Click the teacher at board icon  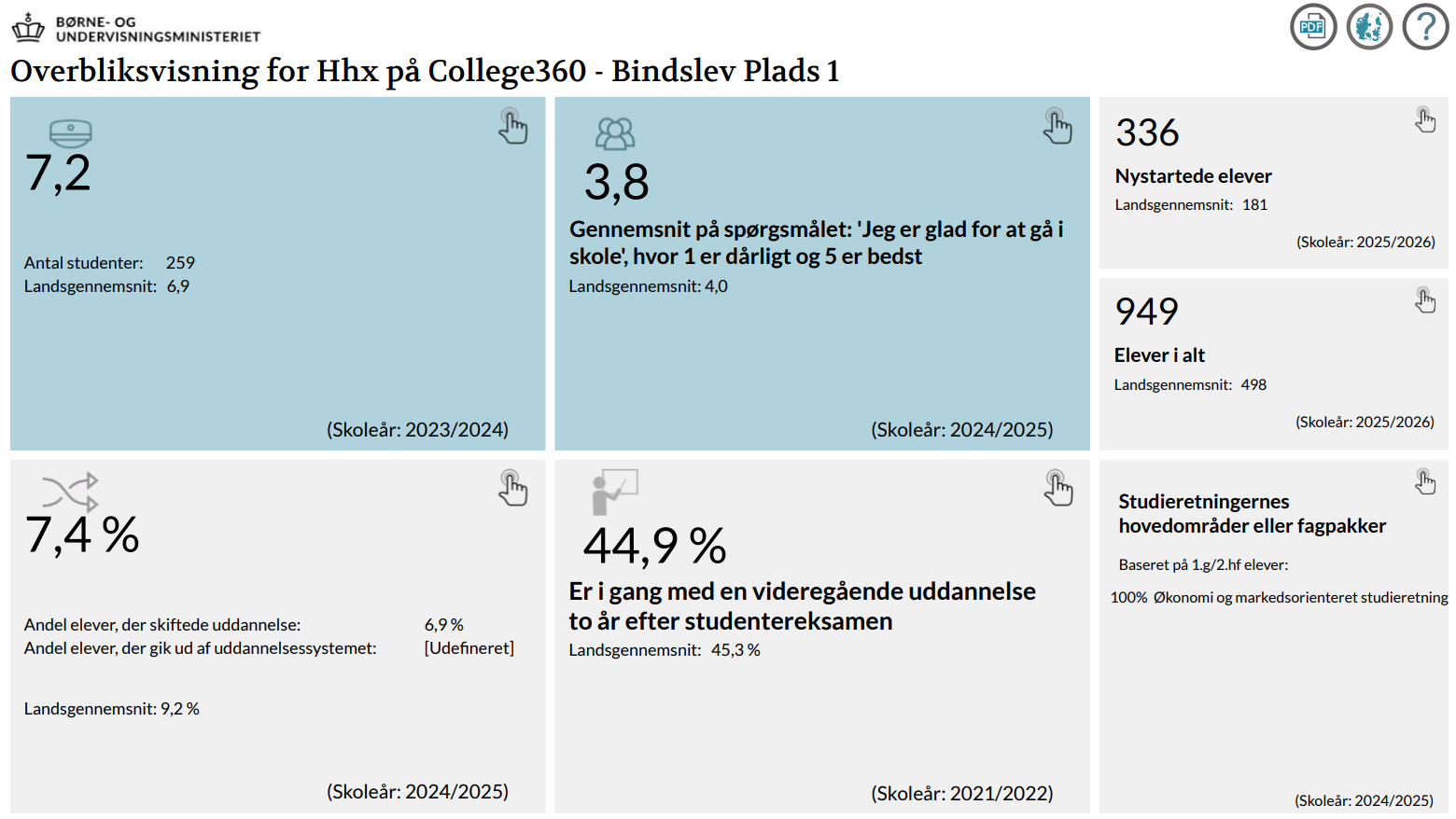tap(614, 492)
